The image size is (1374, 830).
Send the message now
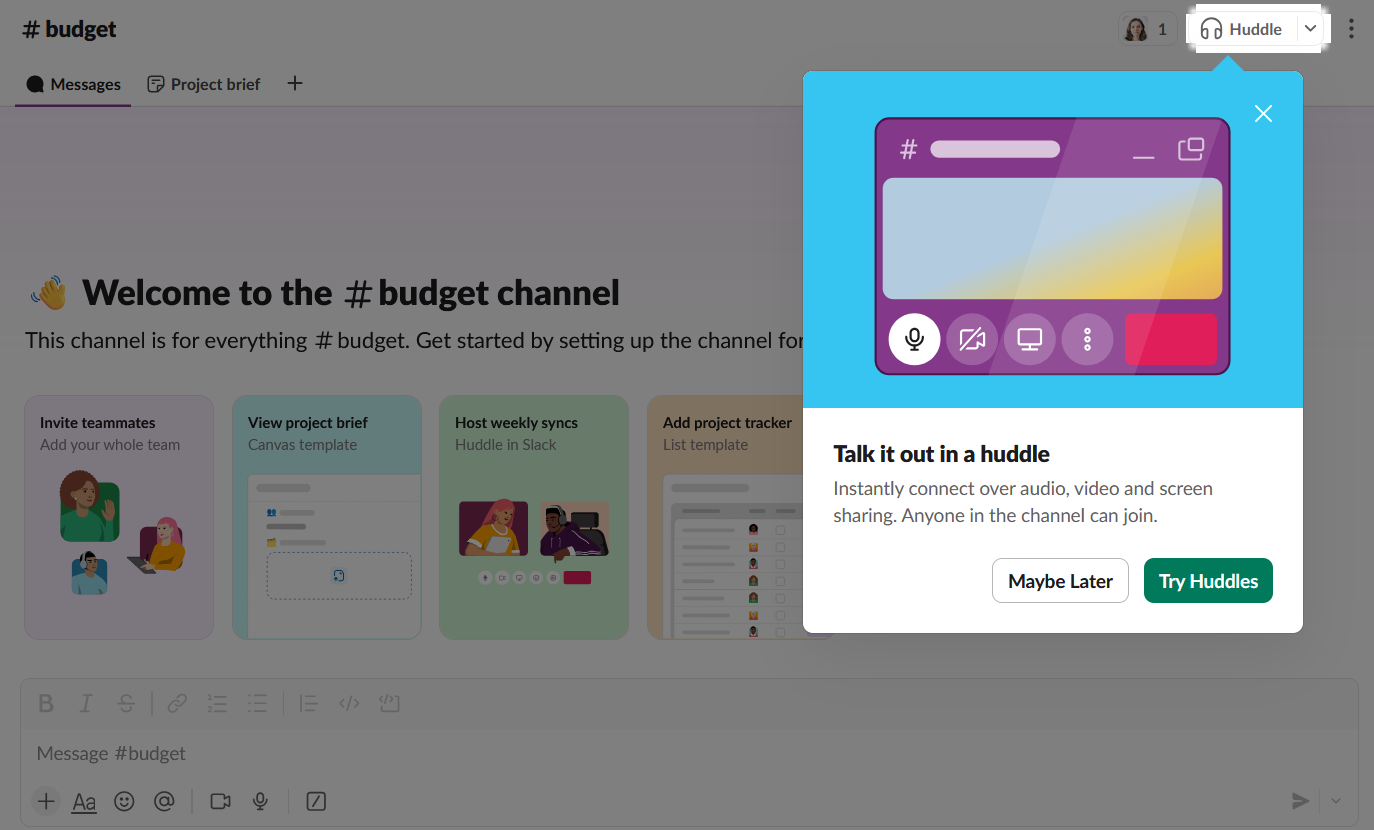coord(1300,801)
